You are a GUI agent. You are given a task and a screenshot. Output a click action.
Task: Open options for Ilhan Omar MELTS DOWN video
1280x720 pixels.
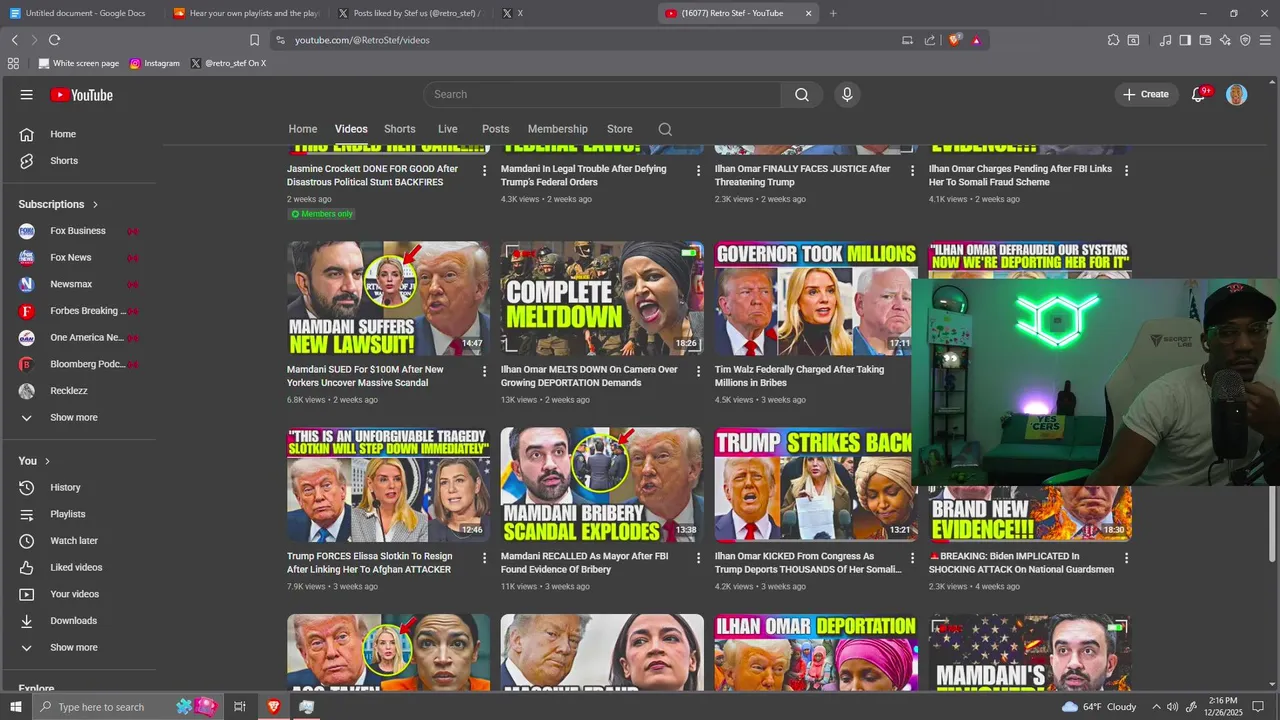tap(699, 371)
